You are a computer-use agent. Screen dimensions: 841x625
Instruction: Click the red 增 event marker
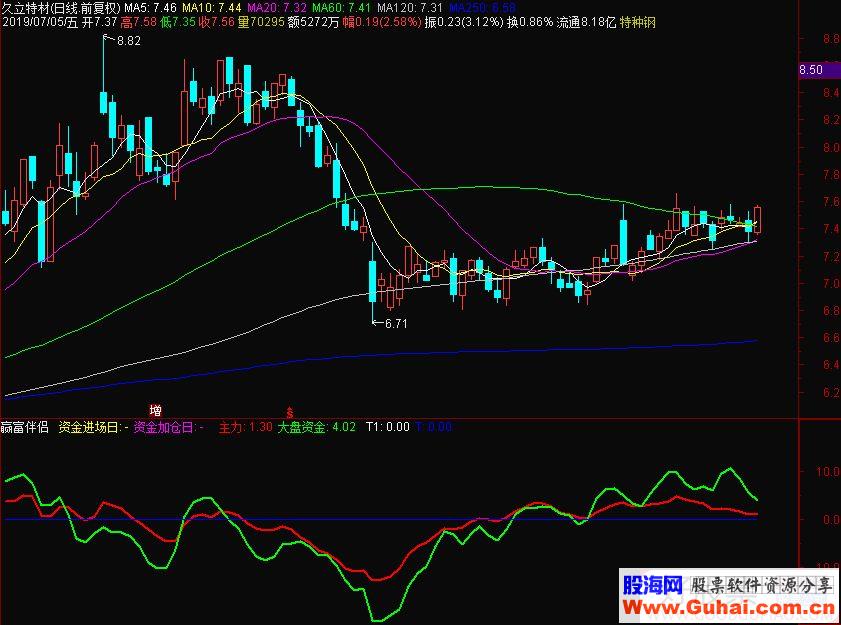point(156,411)
